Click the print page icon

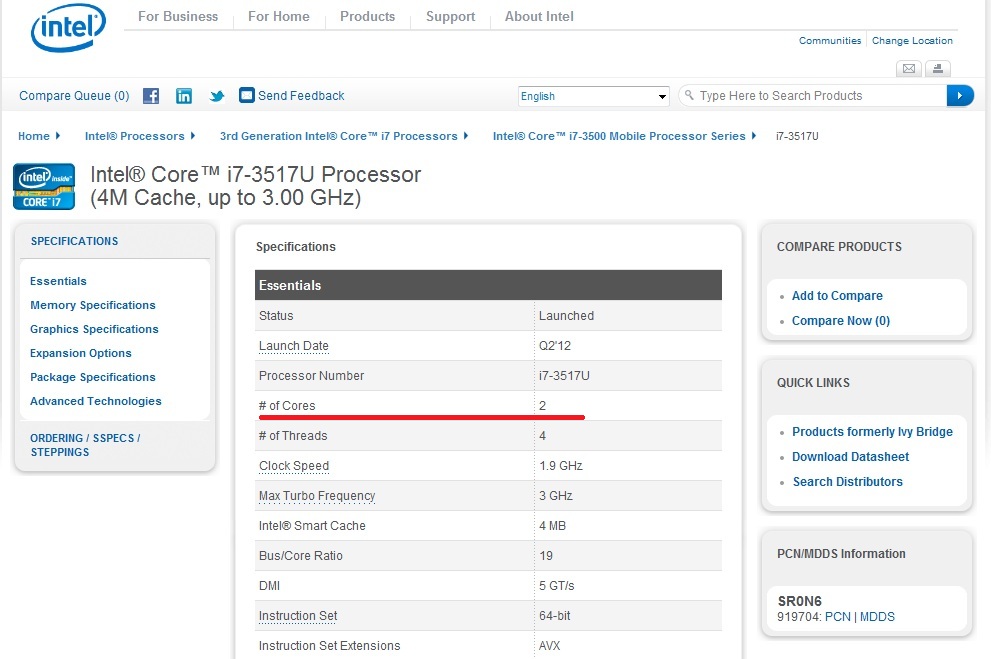937,69
